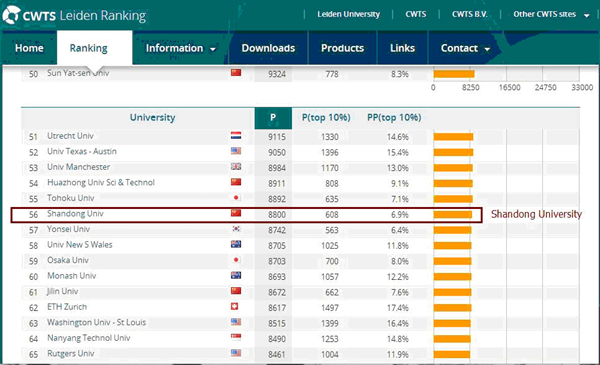Click the CWTS Leiden Ranking logo icon
Viewport: 600px width, 365px height.
[11, 15]
